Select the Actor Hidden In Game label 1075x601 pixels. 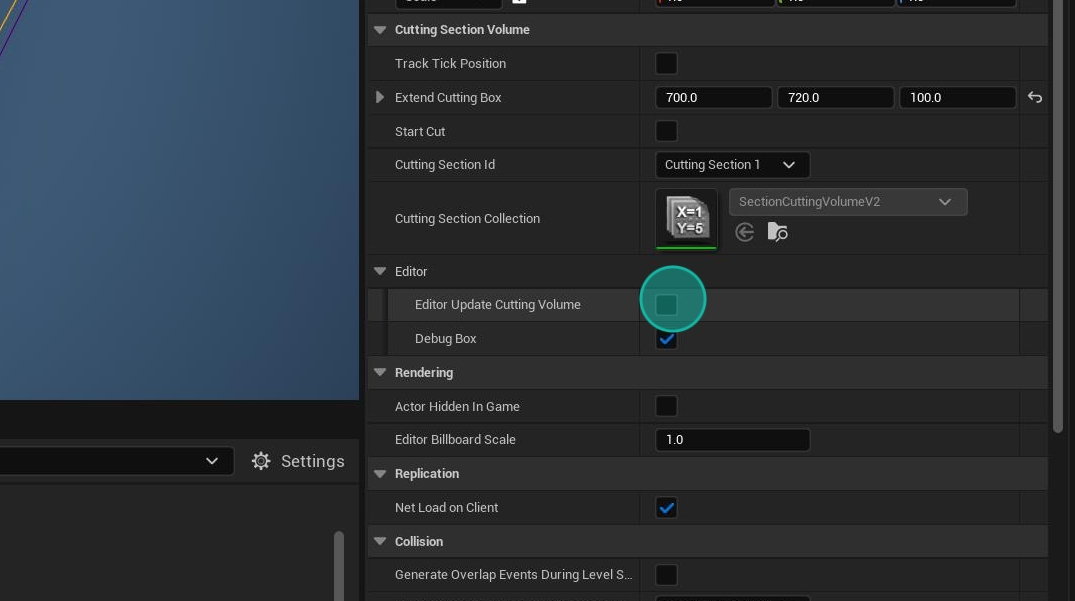tap(457, 406)
